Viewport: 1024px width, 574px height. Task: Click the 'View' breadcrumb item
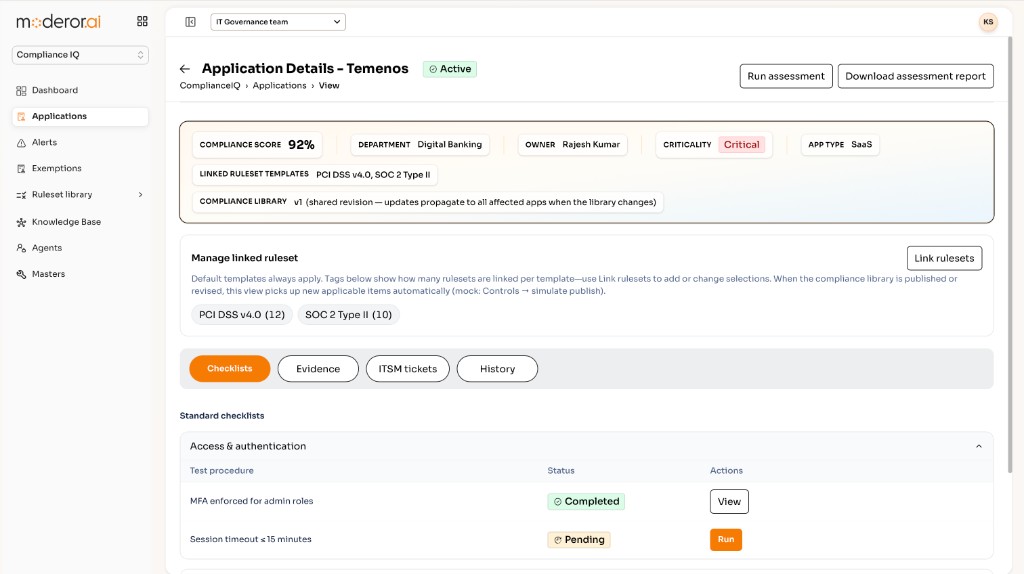click(329, 86)
